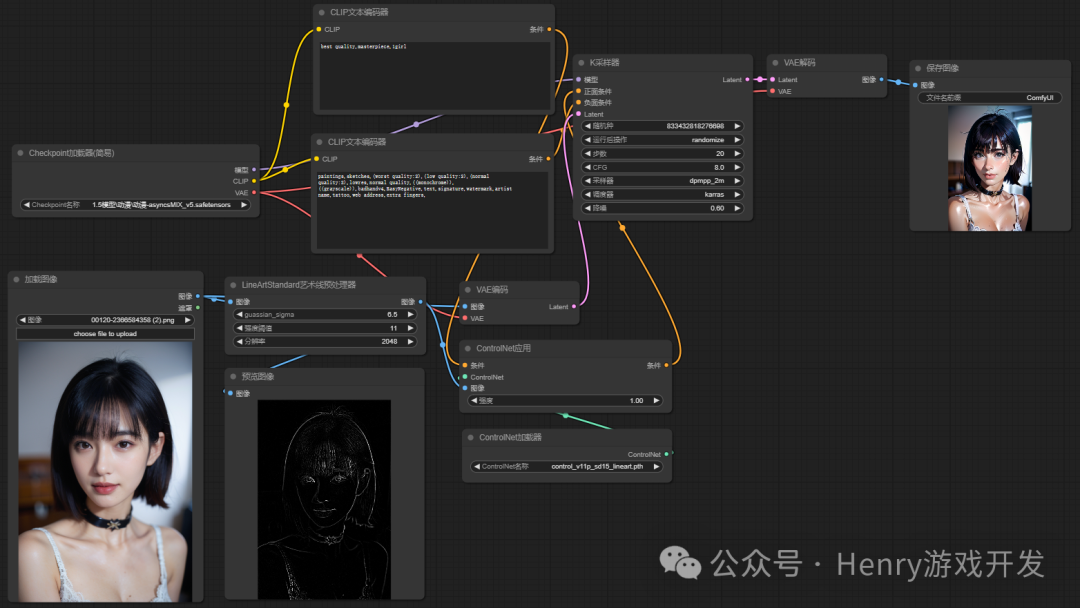
Task: Click CLIP input socket of 'best quality' encoder
Action: click(x=319, y=29)
